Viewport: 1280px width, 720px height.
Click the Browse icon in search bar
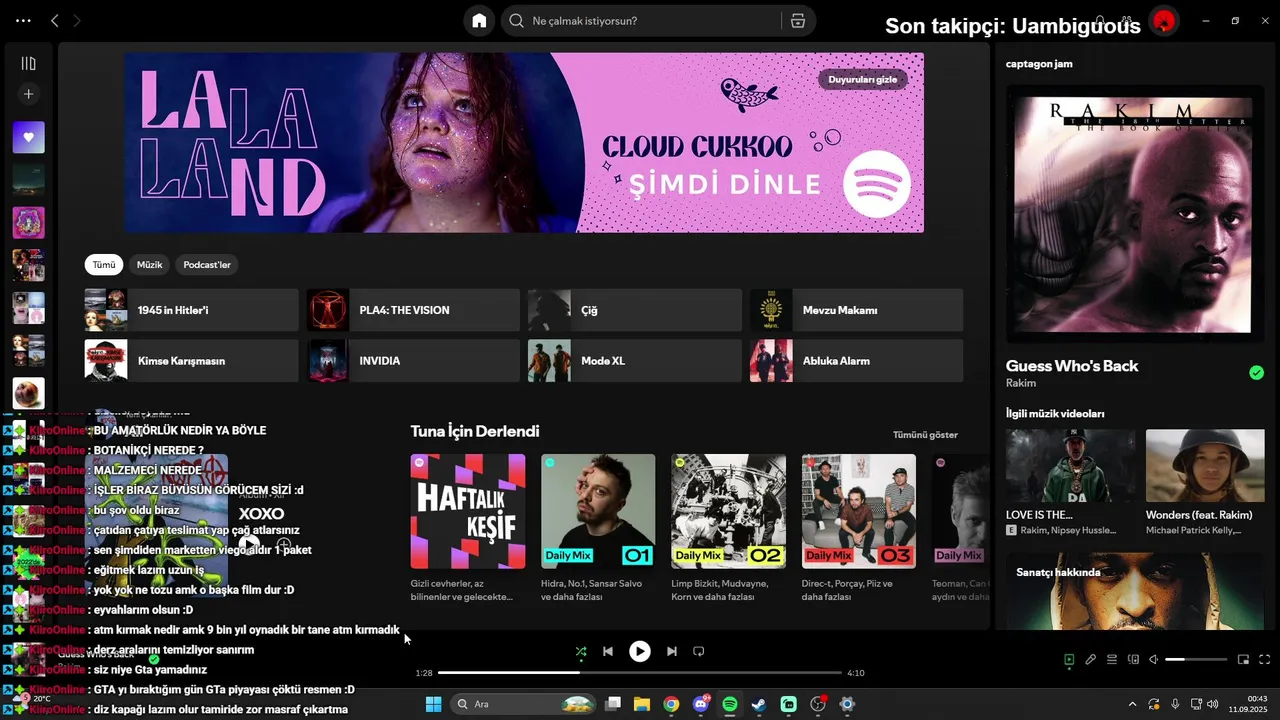(x=797, y=20)
